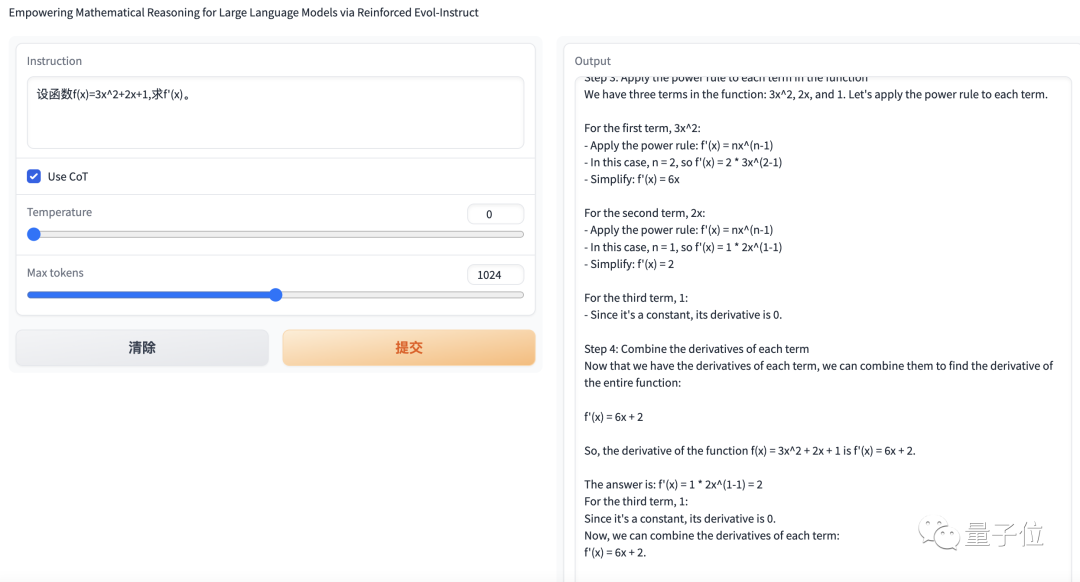Grab the Temperature slider handle
Viewport: 1080px width, 582px height.
coord(34,234)
